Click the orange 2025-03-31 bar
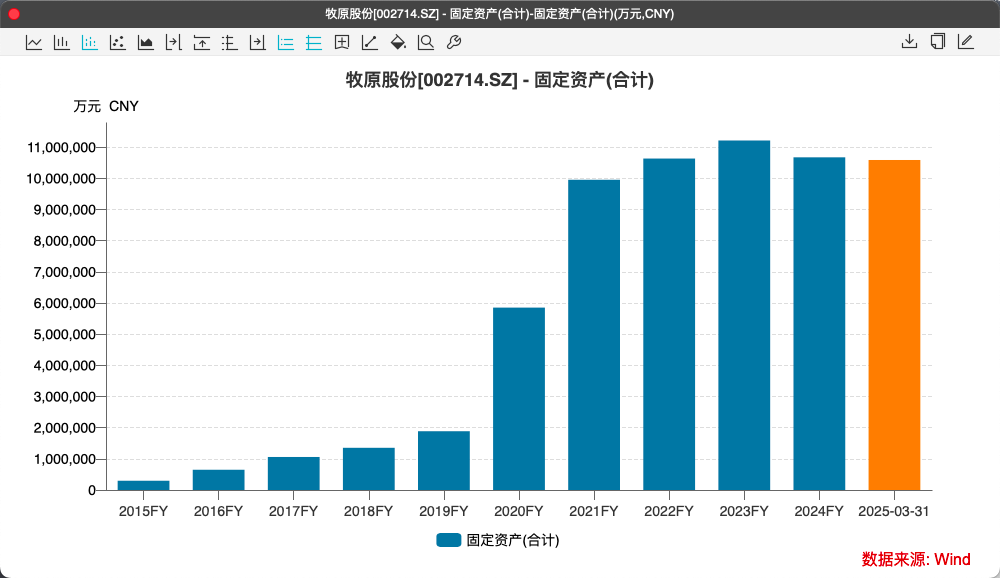The height and width of the screenshot is (578, 1000). (894, 325)
